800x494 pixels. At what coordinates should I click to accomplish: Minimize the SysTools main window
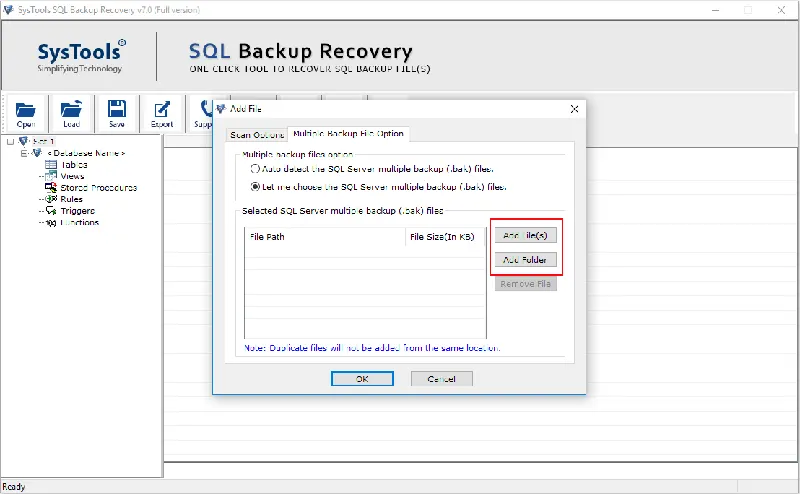715,10
